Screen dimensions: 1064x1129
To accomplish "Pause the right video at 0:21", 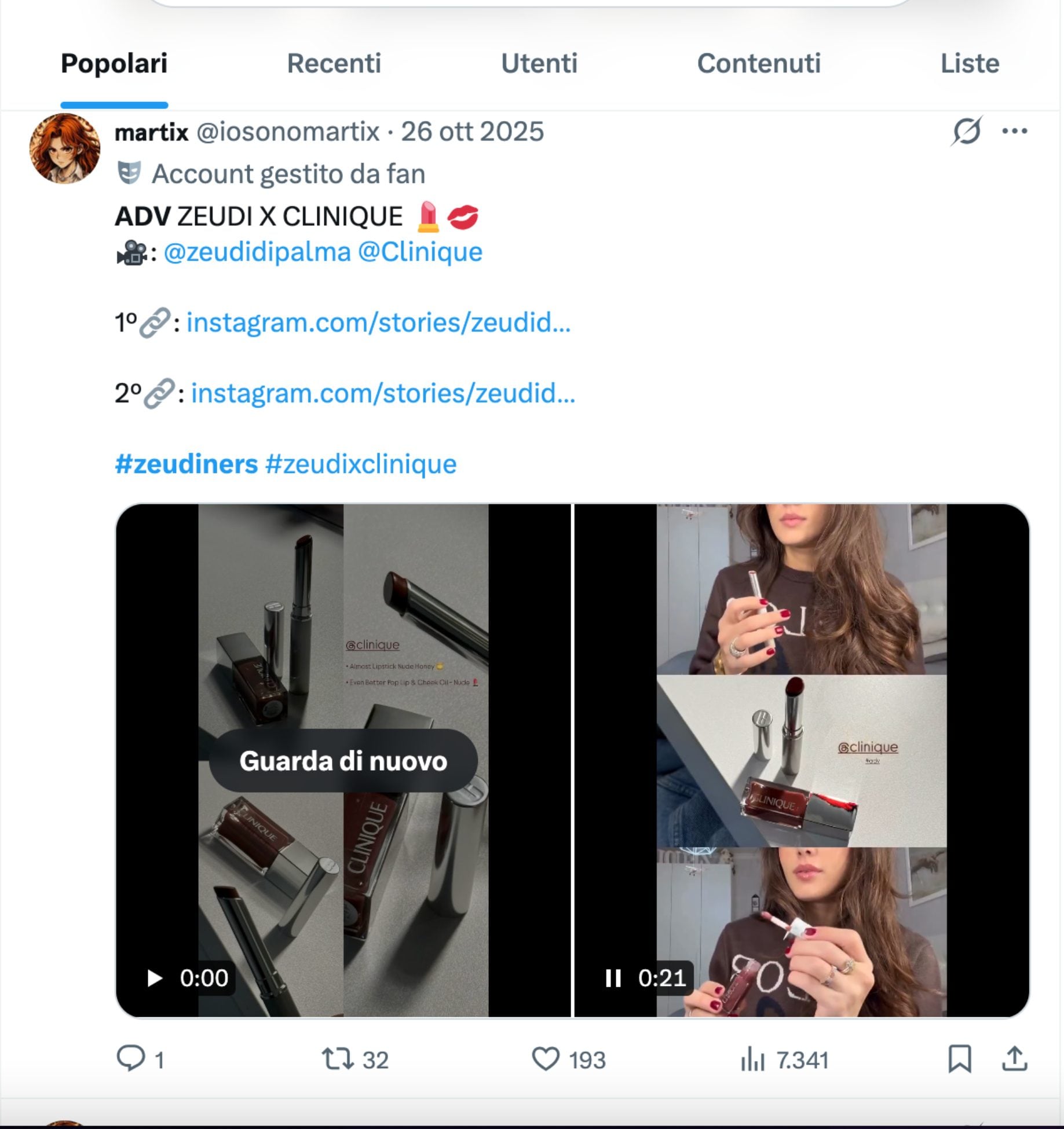I will [613, 978].
